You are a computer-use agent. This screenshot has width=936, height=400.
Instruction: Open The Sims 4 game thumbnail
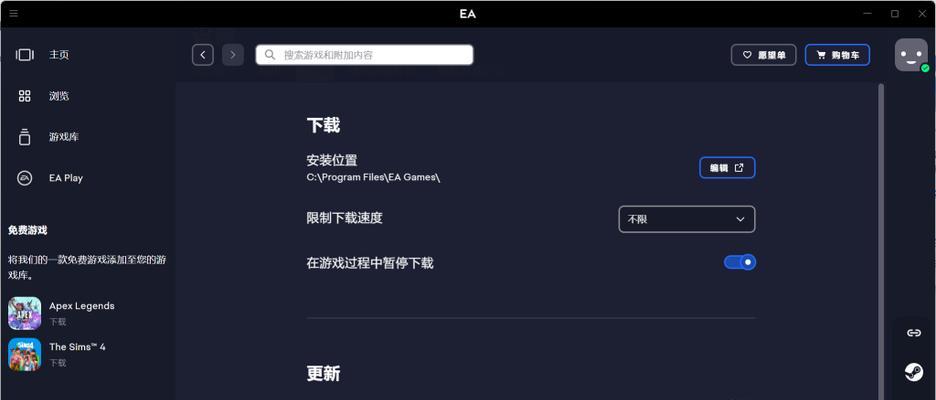click(x=24, y=355)
